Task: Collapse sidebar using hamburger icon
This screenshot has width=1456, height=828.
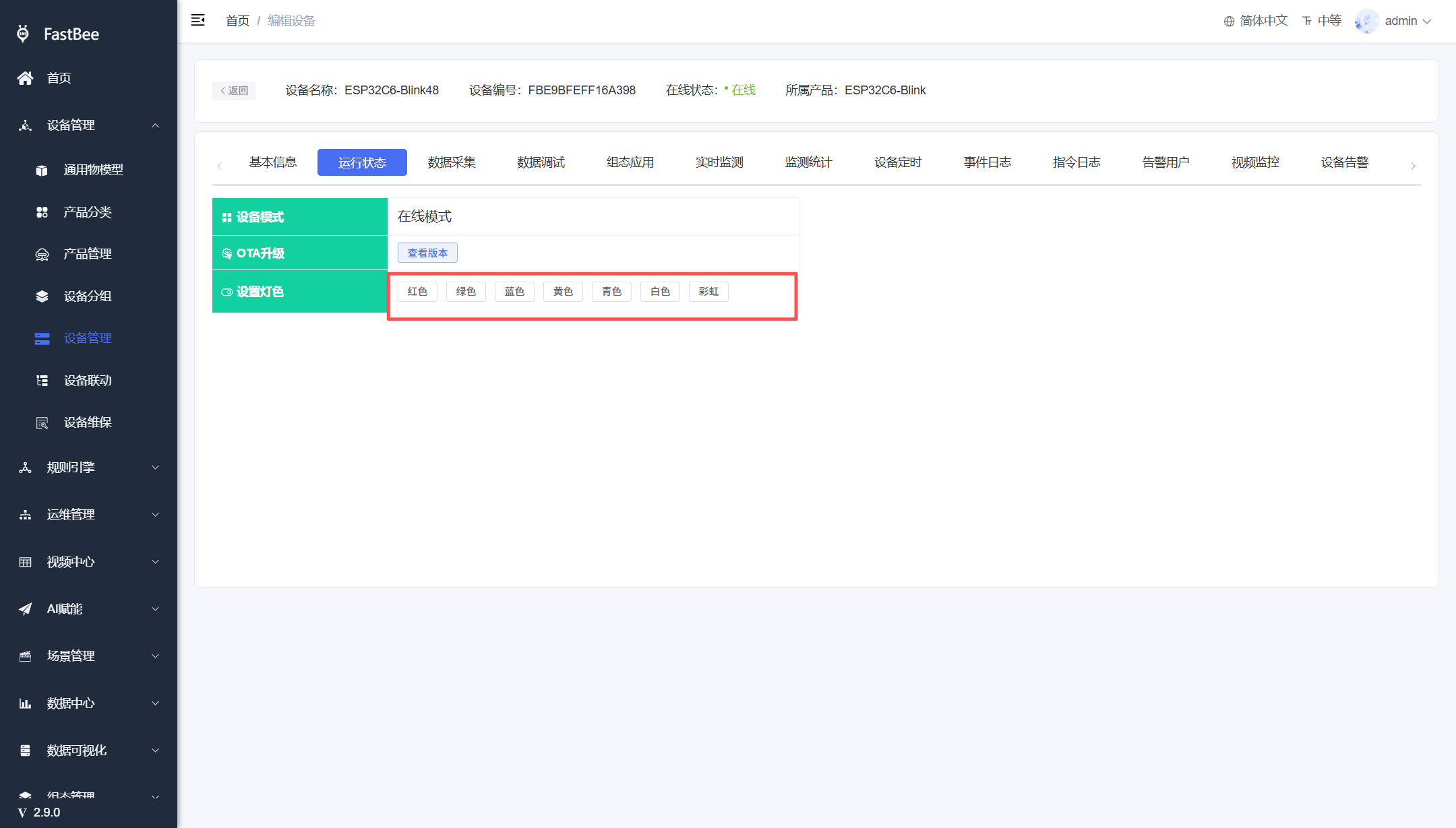Action: click(198, 20)
